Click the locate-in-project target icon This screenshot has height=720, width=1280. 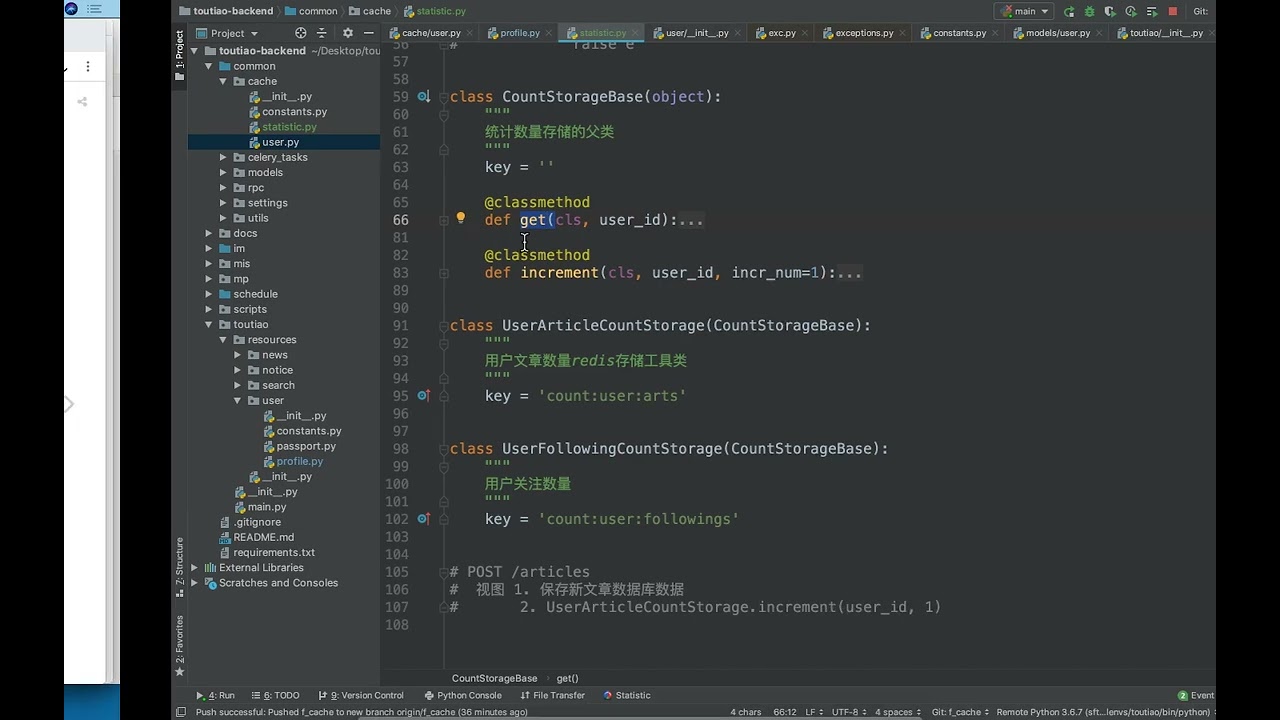tap(301, 33)
